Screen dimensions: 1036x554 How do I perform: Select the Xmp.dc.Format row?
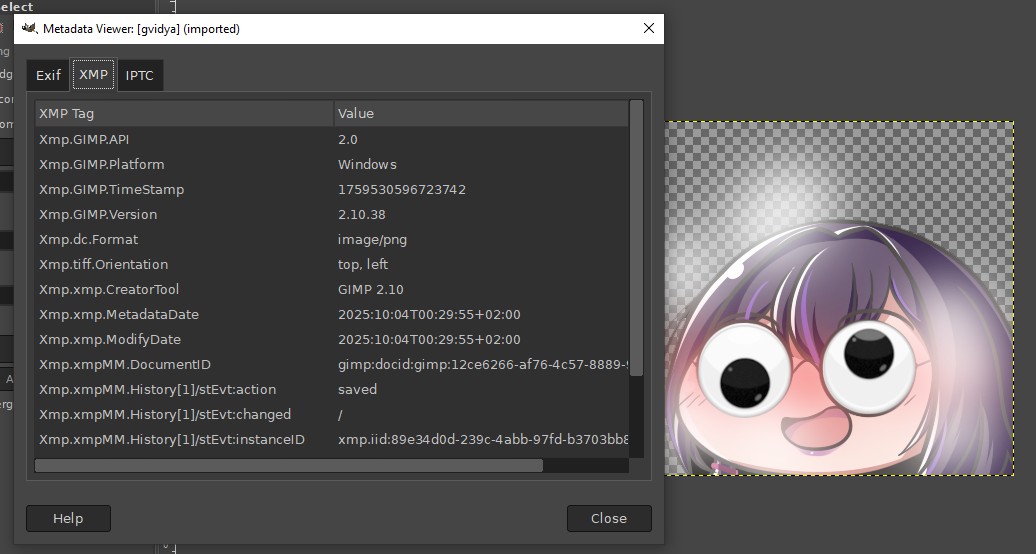(x=332, y=239)
